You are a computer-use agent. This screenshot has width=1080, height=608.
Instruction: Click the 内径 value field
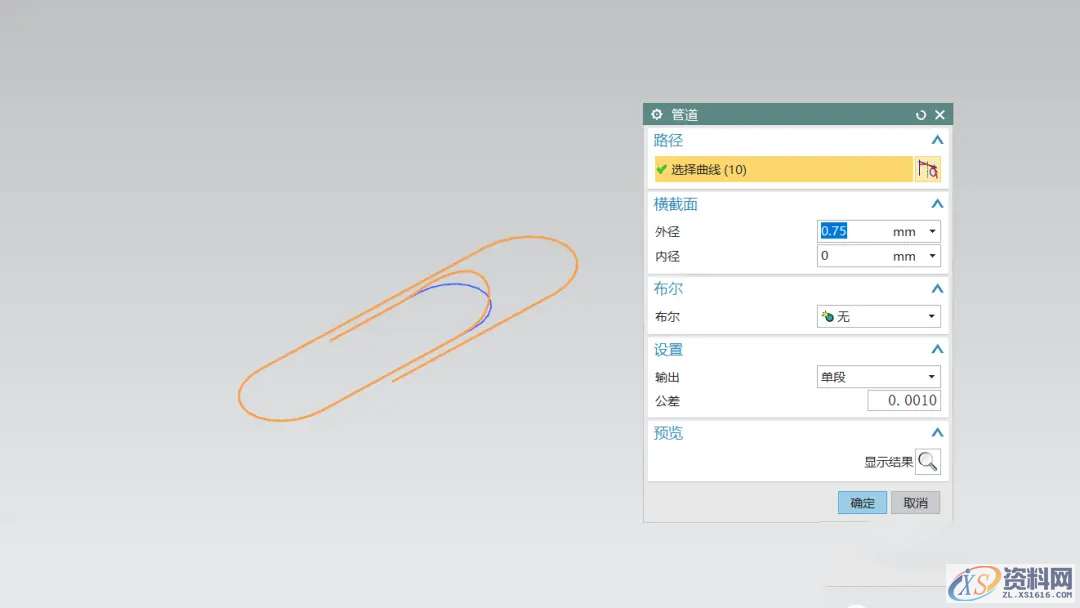click(x=850, y=257)
